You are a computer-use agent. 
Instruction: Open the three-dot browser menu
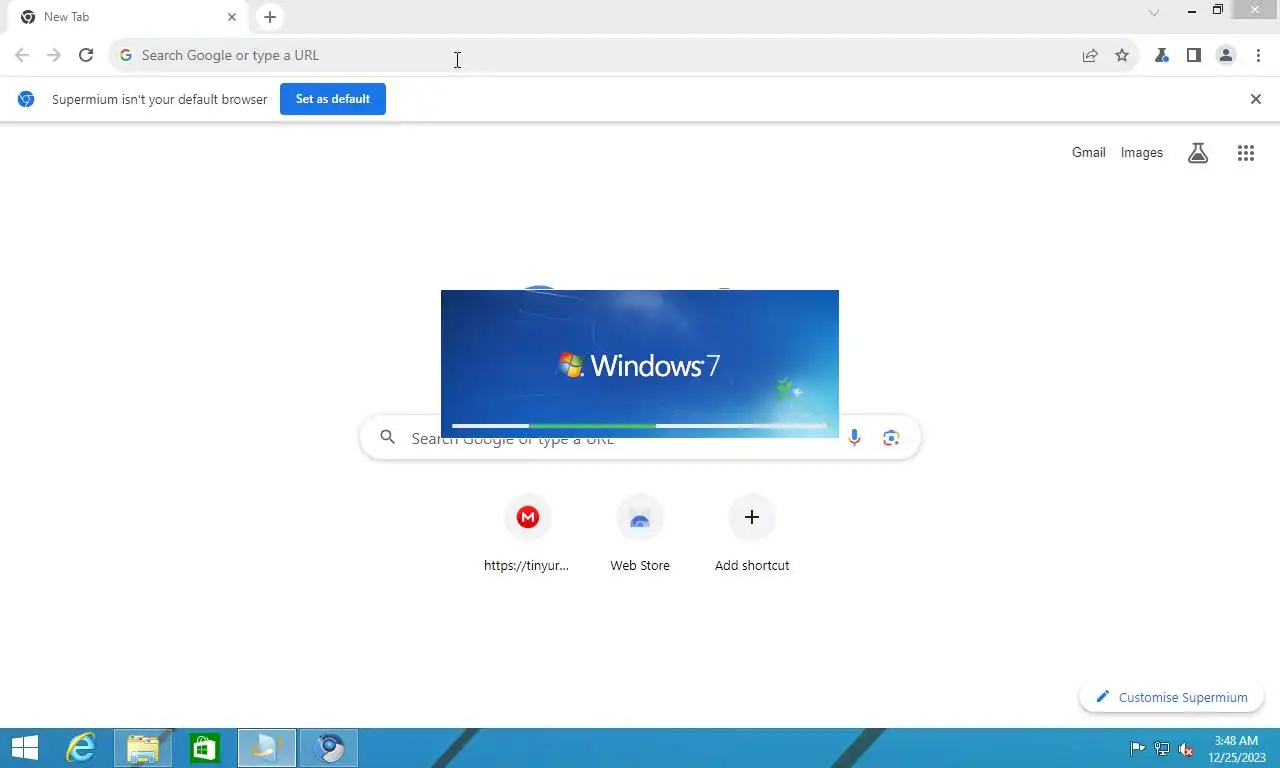point(1258,56)
